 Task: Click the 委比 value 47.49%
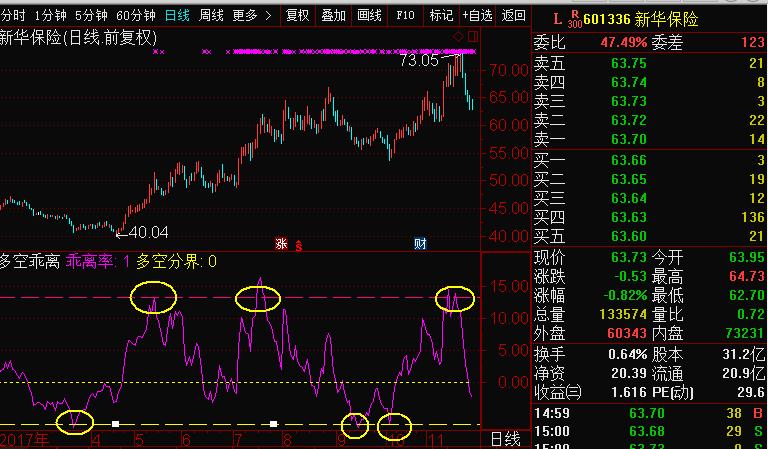624,43
